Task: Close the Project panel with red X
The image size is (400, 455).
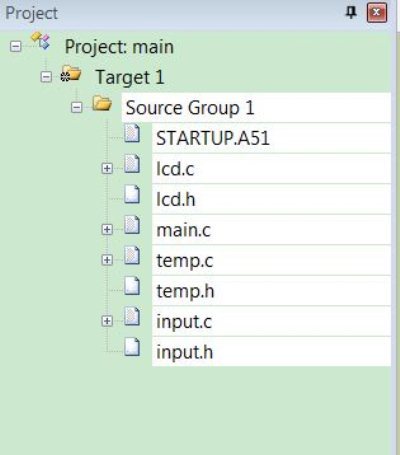Action: (377, 13)
